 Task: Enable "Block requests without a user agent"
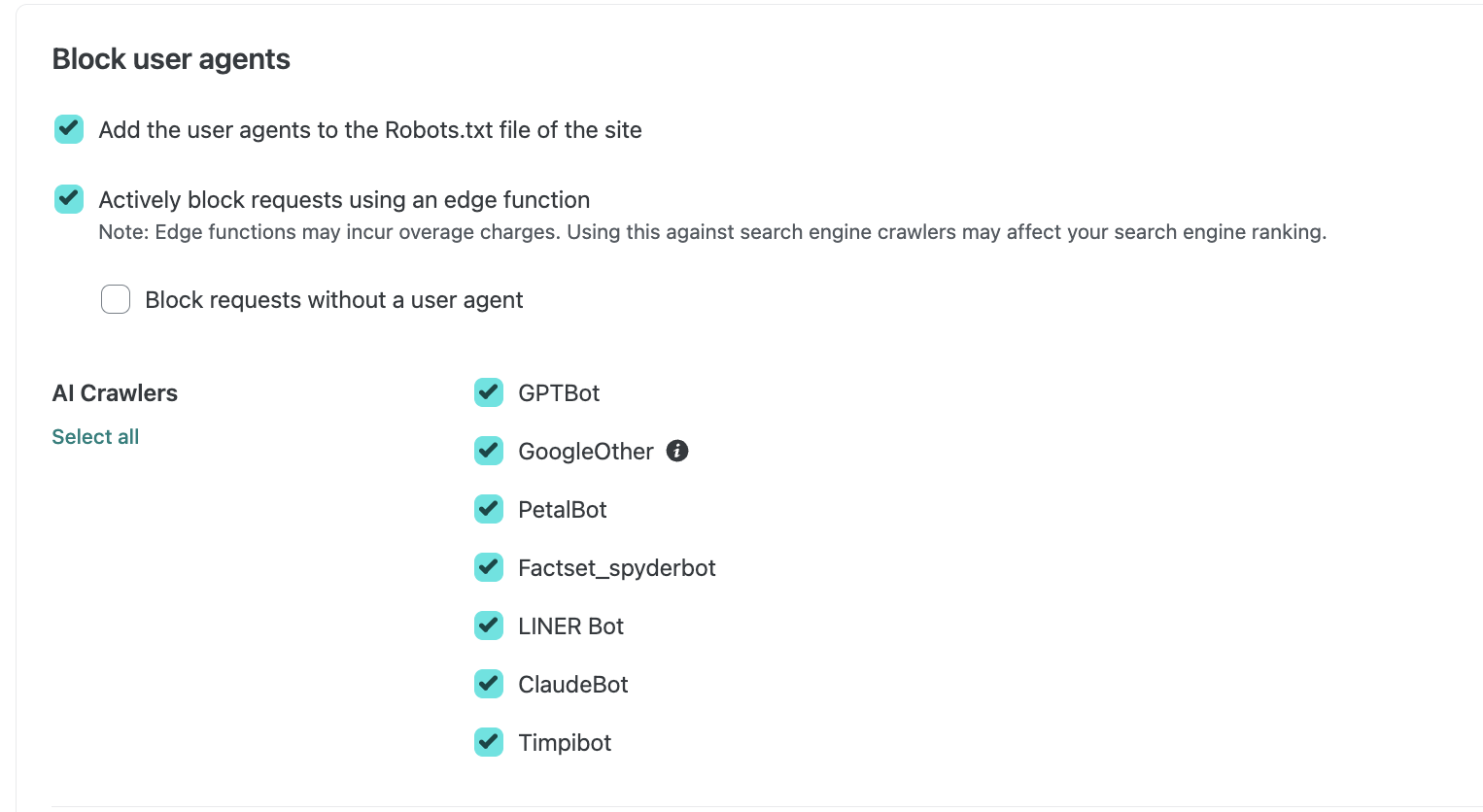click(x=116, y=299)
